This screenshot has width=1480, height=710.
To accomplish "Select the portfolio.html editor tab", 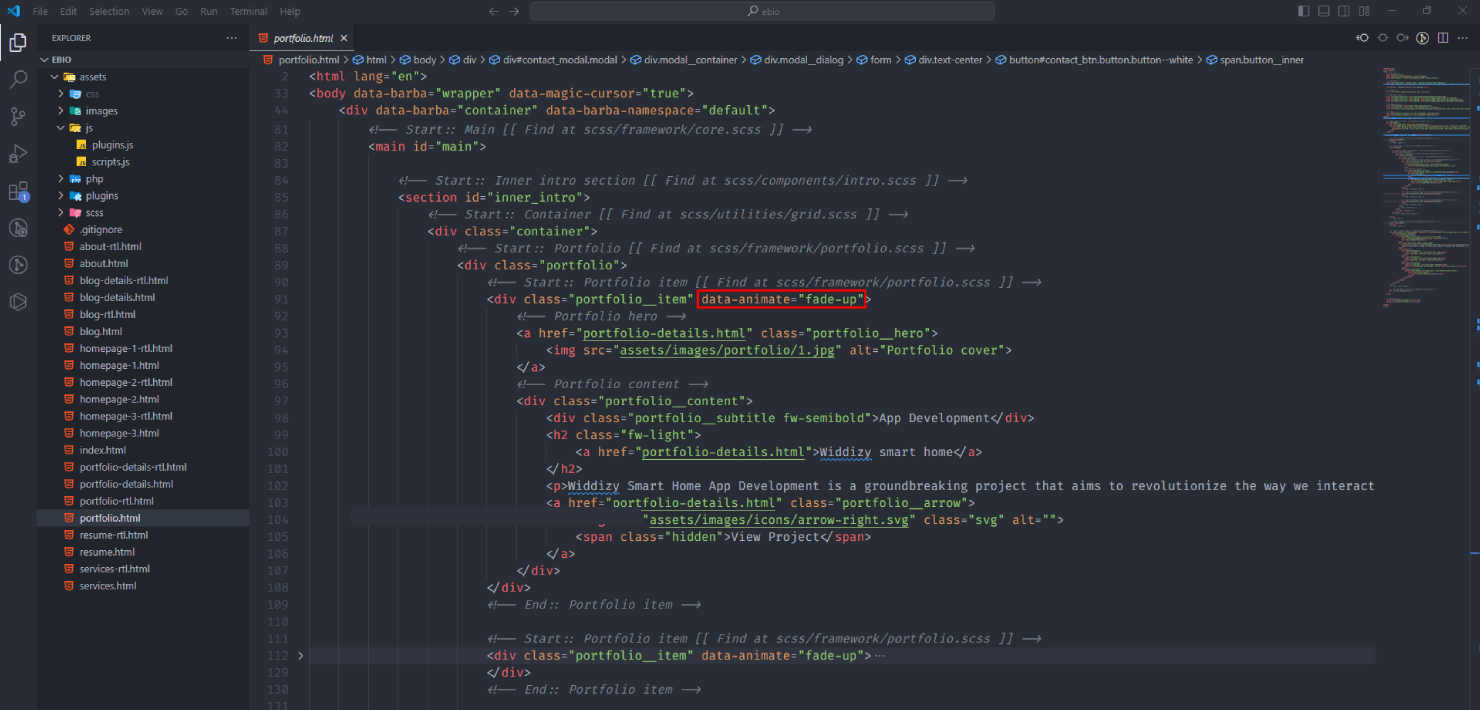I will coord(302,38).
